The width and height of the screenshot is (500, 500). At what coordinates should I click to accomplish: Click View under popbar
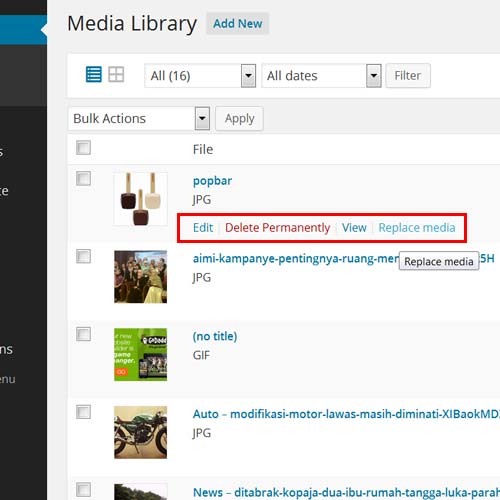coord(354,228)
